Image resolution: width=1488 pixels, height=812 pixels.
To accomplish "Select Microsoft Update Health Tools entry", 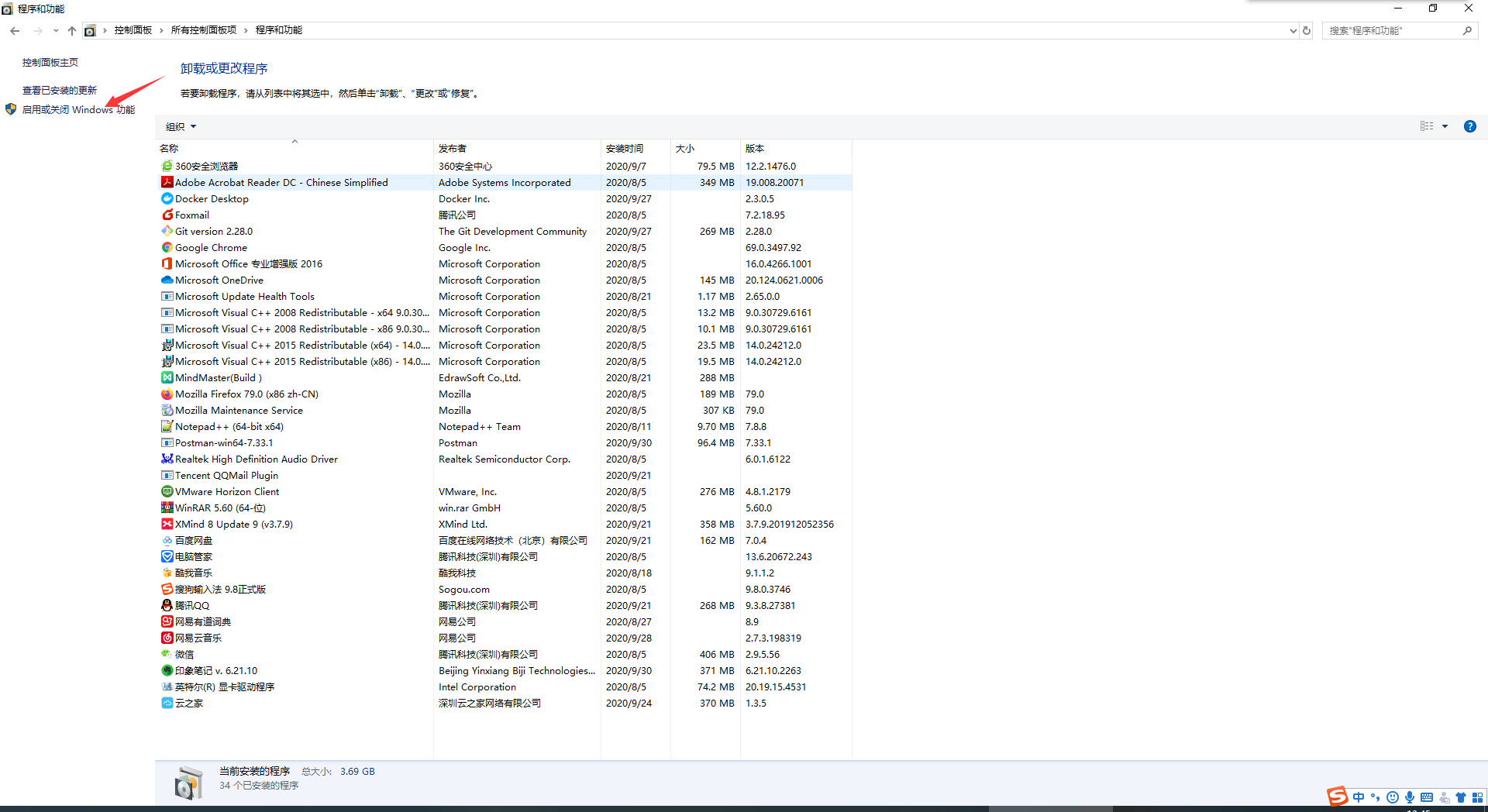I will (x=505, y=296).
